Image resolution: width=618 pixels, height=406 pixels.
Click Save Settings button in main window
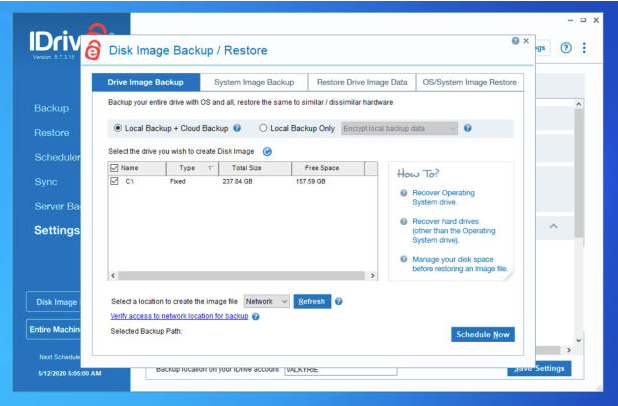click(x=539, y=368)
